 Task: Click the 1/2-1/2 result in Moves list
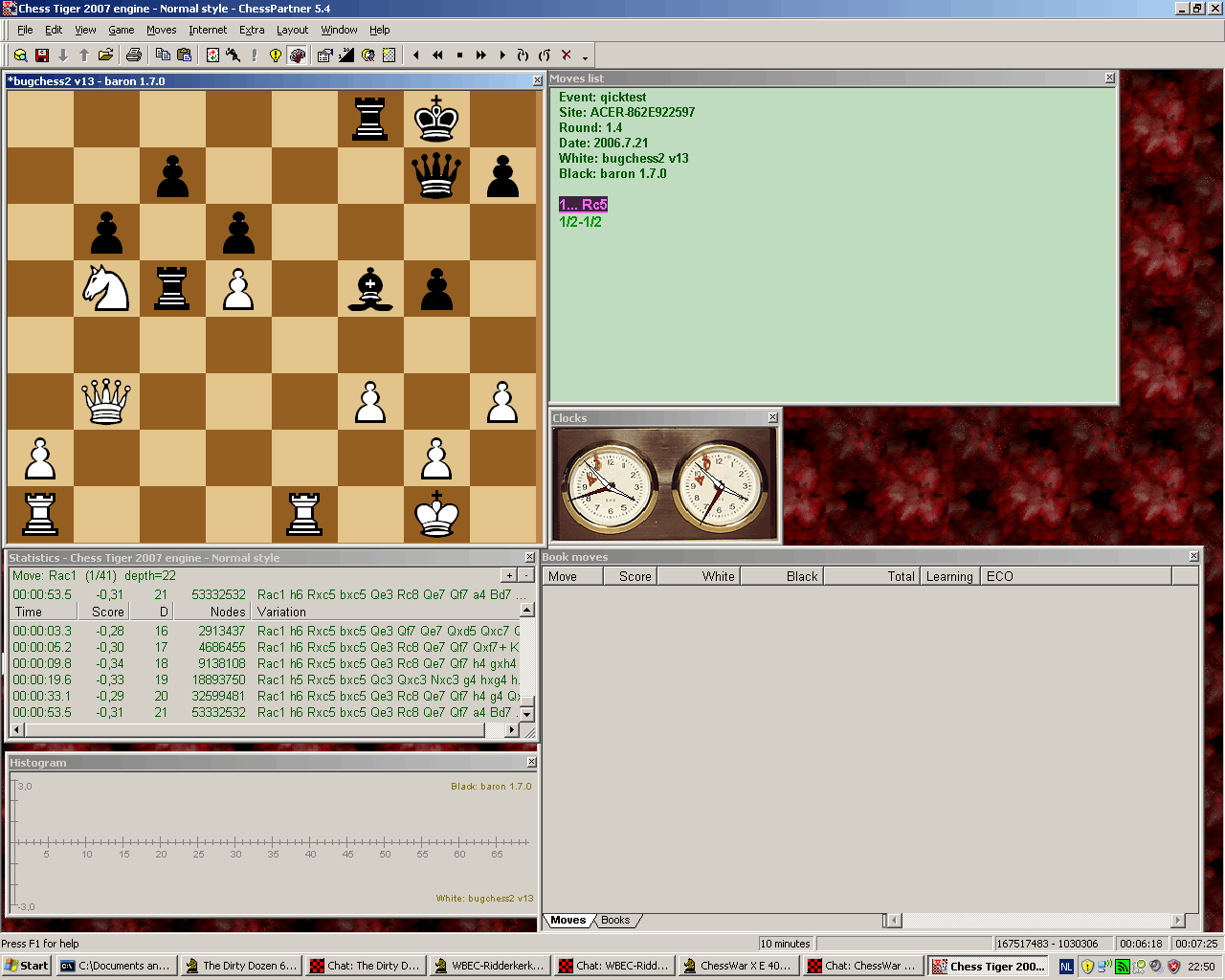click(x=580, y=222)
